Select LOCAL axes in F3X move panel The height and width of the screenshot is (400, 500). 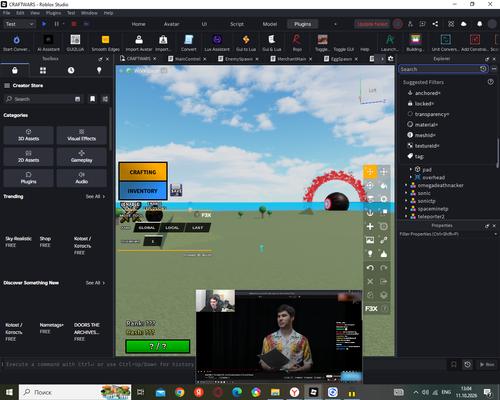(172, 228)
